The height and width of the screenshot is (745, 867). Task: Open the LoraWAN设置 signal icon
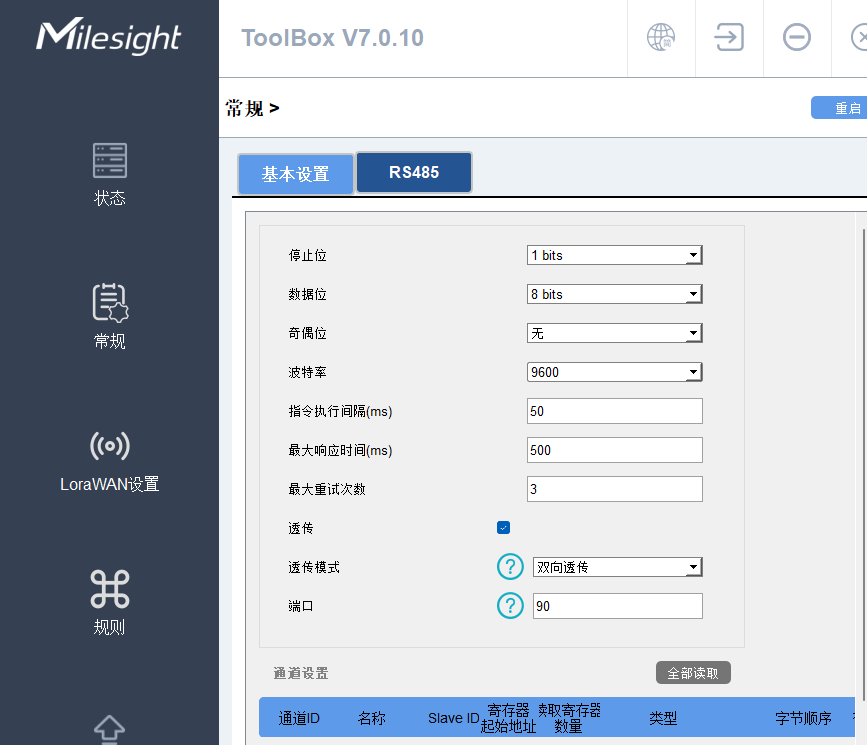tap(109, 446)
